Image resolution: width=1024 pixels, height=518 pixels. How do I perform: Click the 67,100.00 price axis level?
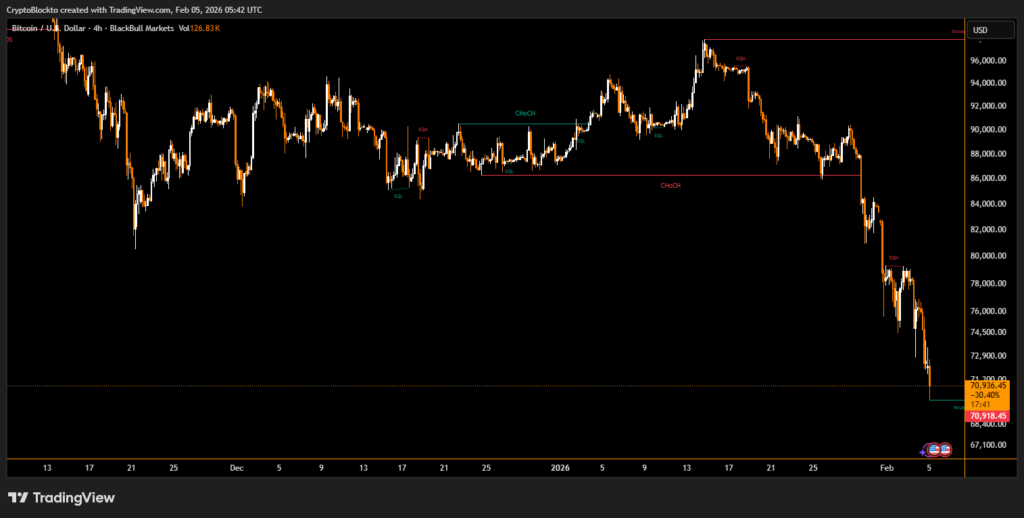(988, 445)
